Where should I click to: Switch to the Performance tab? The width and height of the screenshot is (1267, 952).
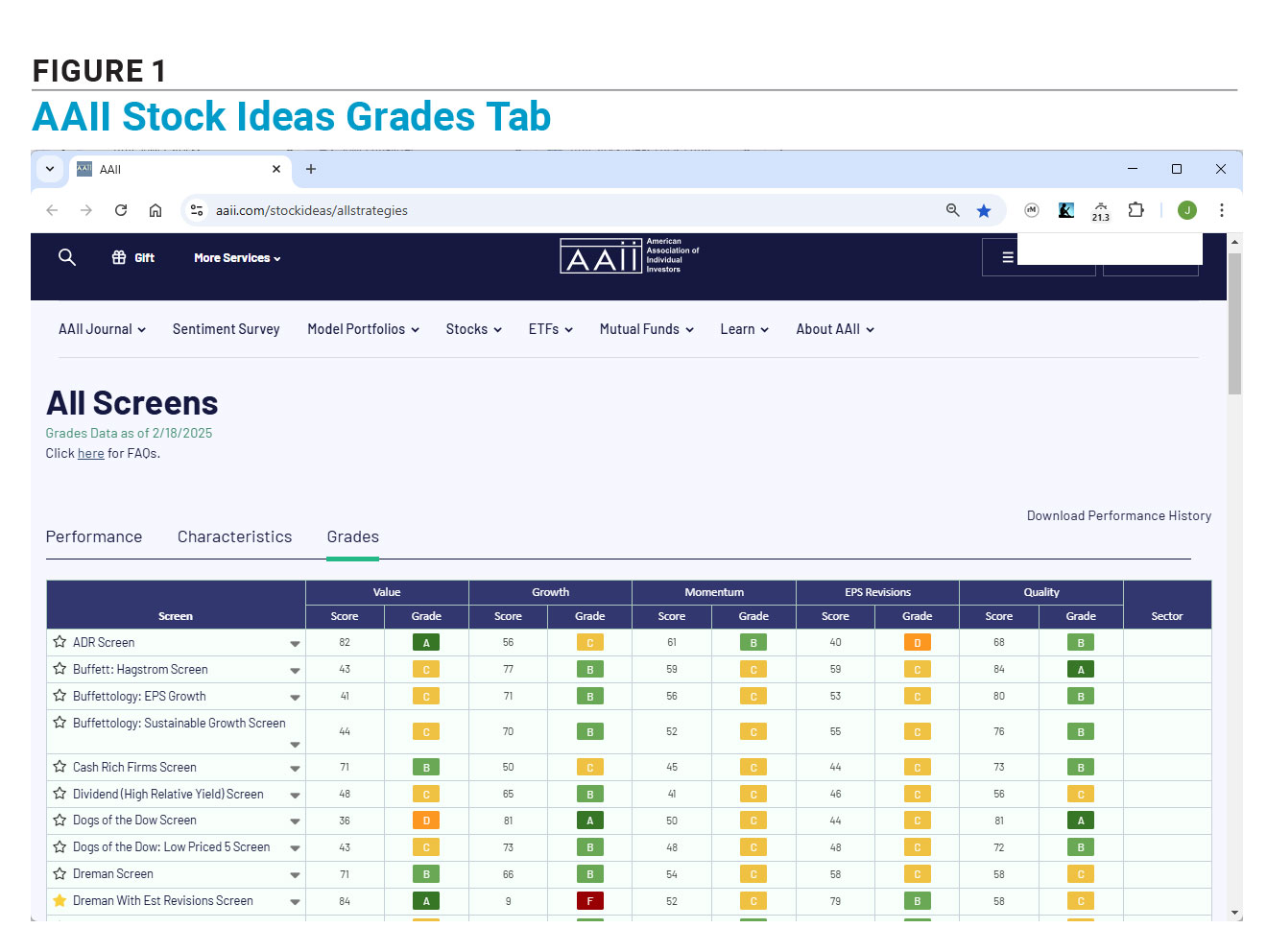coord(94,536)
